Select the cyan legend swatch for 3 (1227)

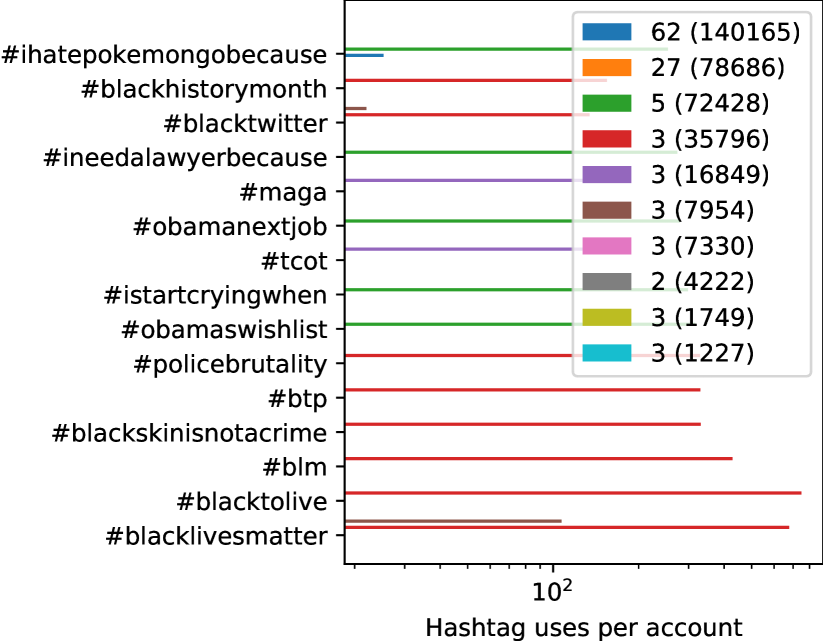[x=607, y=352]
